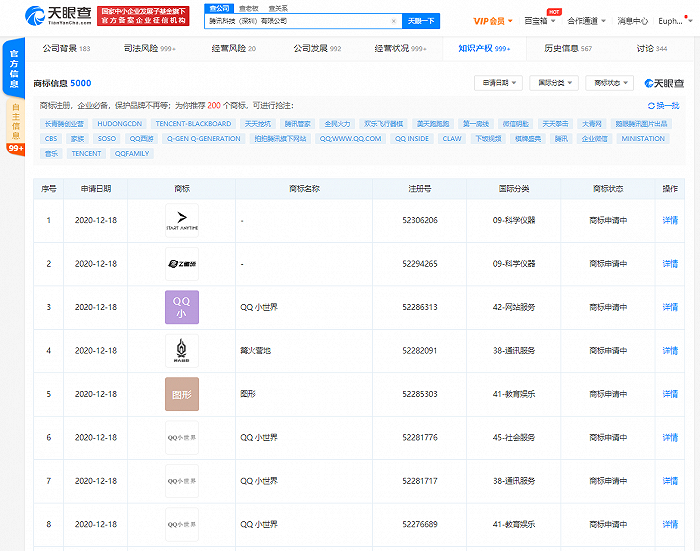
Task: Click 详情 link for row 1
Action: click(670, 220)
